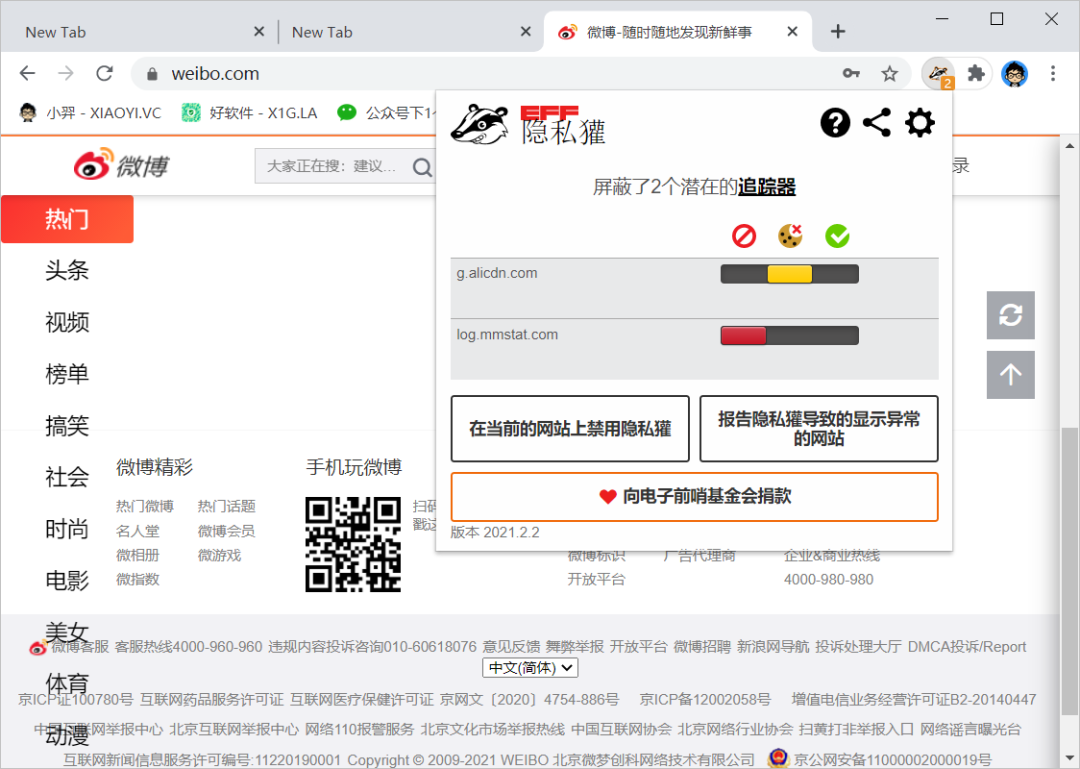This screenshot has height=769, width=1080.
Task: Go back to previous page
Action: coord(28,73)
